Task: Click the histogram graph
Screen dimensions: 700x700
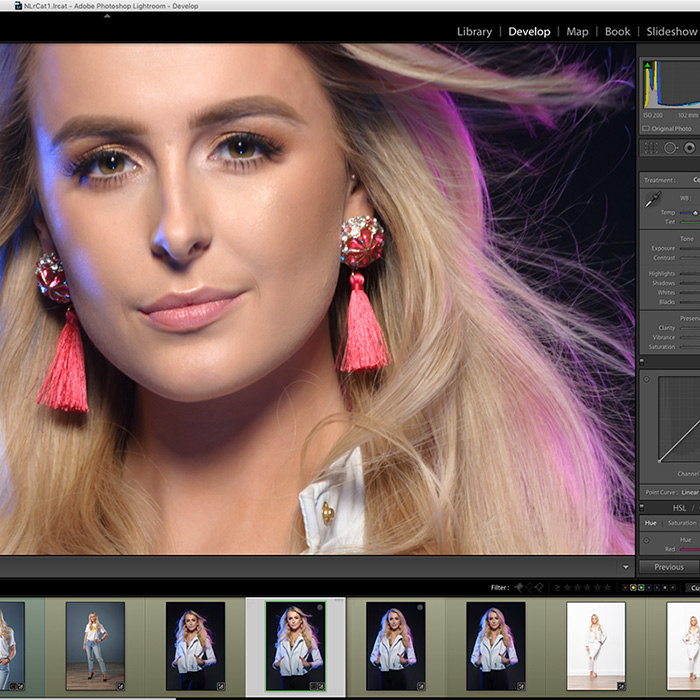Action: point(671,84)
